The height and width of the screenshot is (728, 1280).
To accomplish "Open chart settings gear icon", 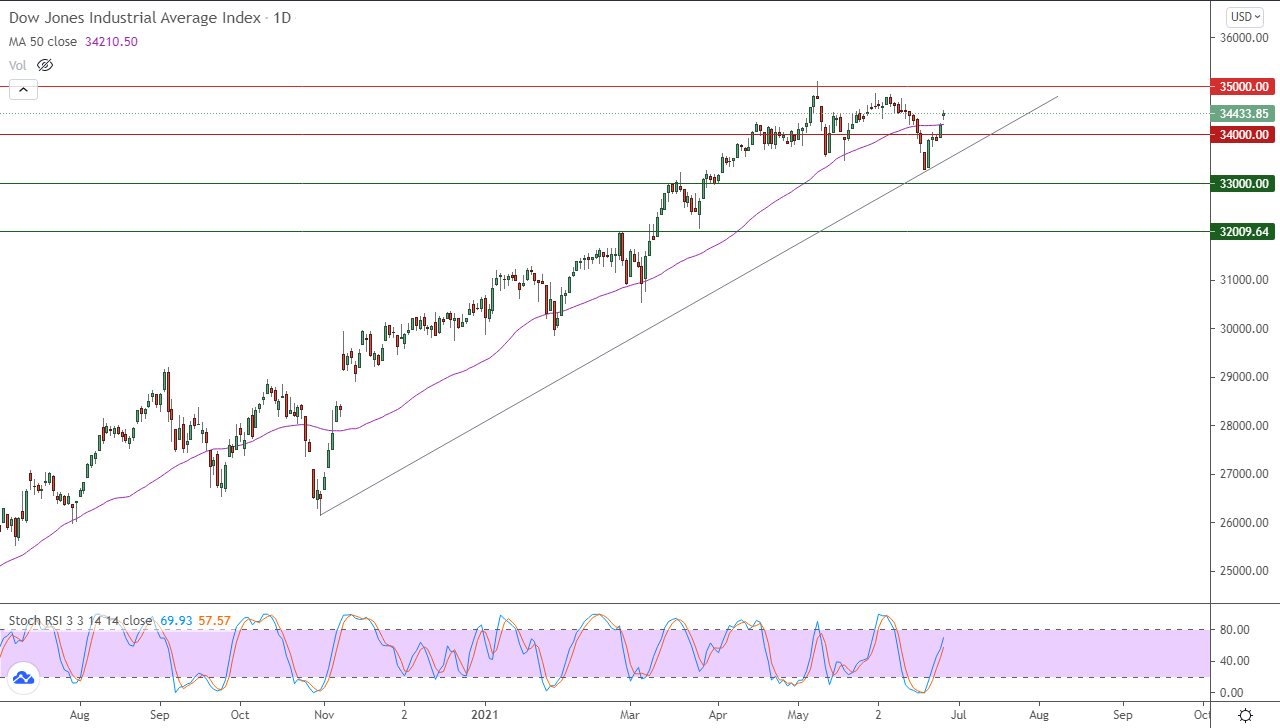I will point(1245,715).
